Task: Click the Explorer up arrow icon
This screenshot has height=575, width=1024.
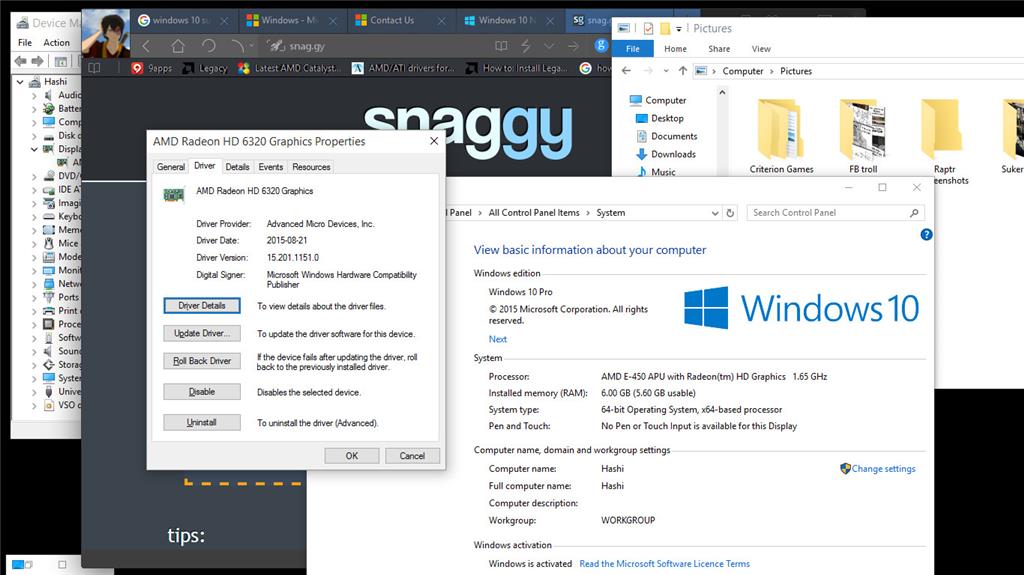Action: [x=682, y=71]
